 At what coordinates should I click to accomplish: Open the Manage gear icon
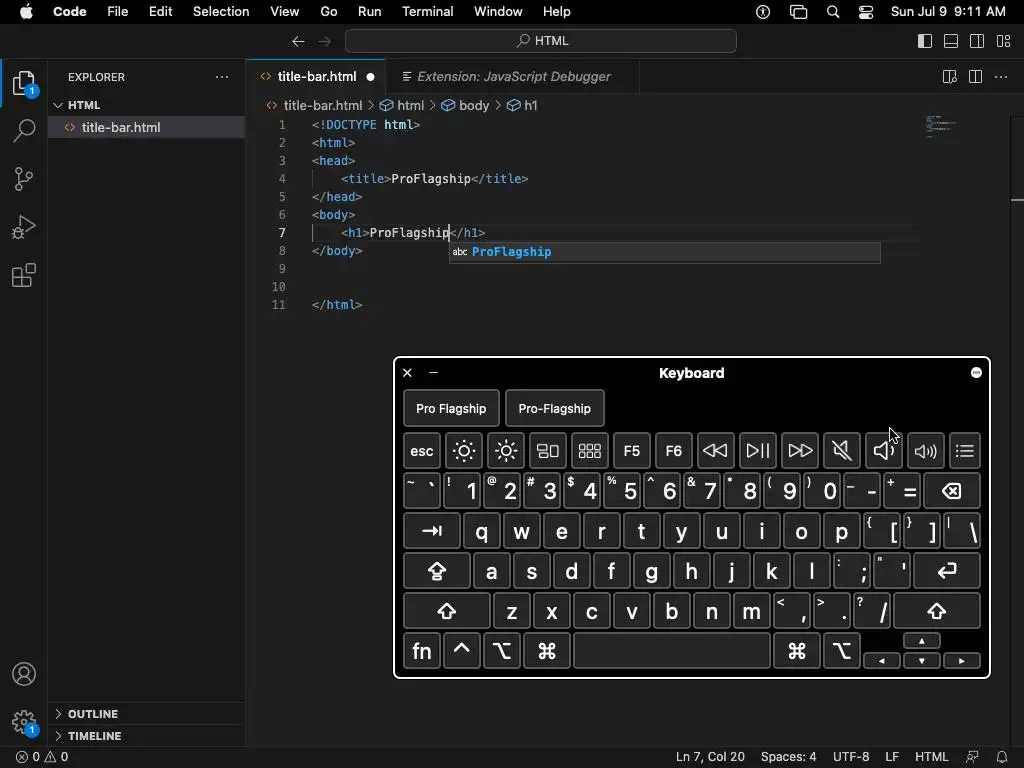click(x=24, y=722)
